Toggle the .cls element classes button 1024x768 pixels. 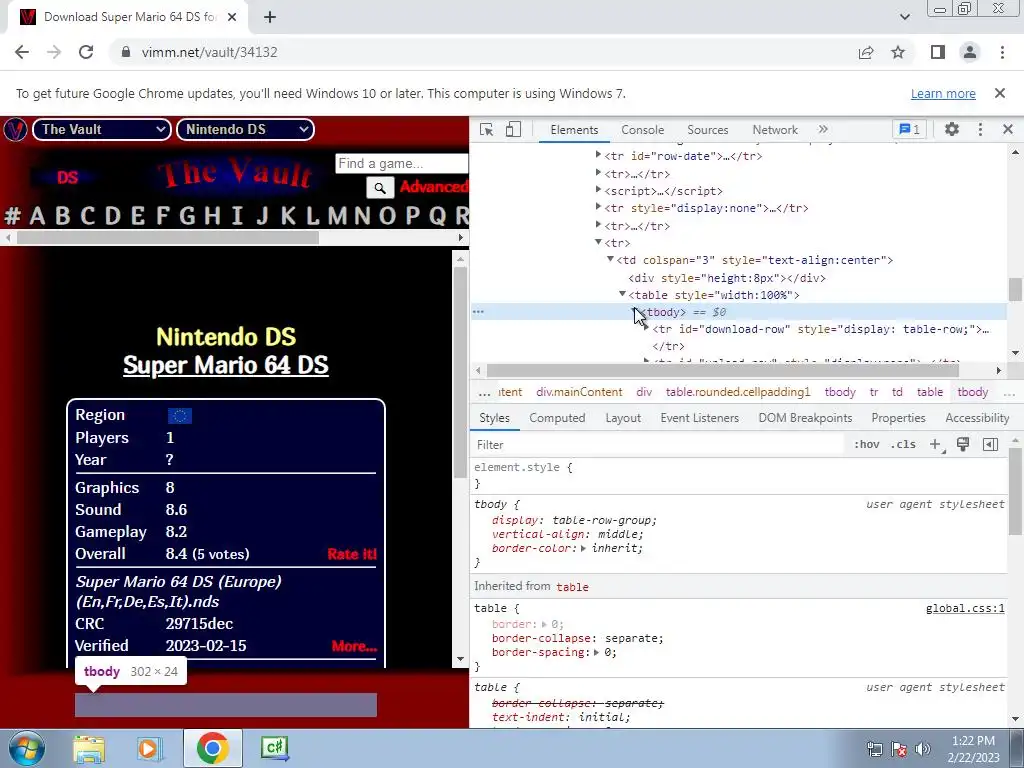[903, 445]
